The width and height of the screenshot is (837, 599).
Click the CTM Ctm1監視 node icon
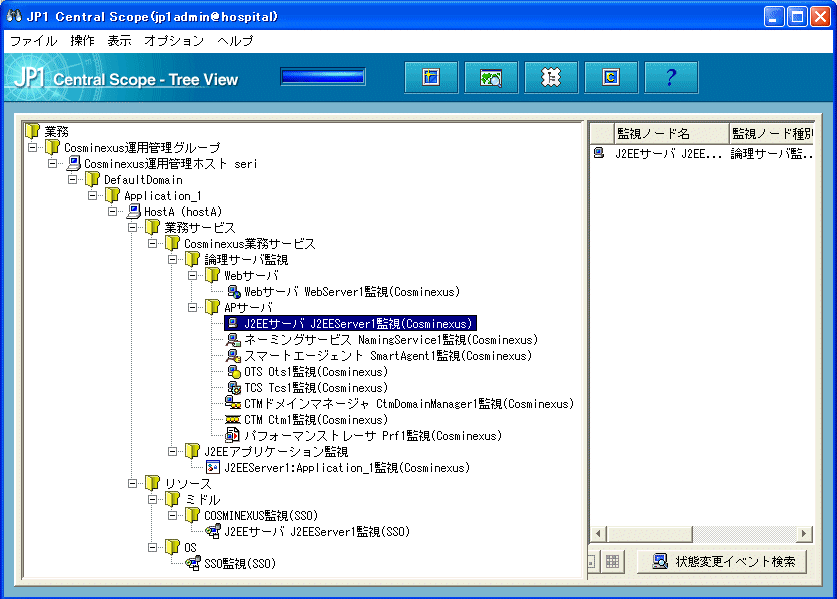click(233, 420)
